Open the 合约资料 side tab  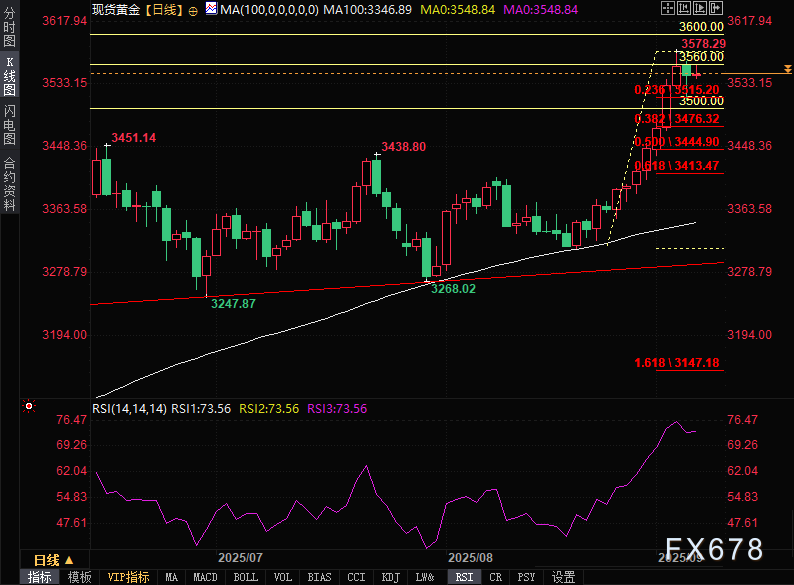[x=9, y=183]
